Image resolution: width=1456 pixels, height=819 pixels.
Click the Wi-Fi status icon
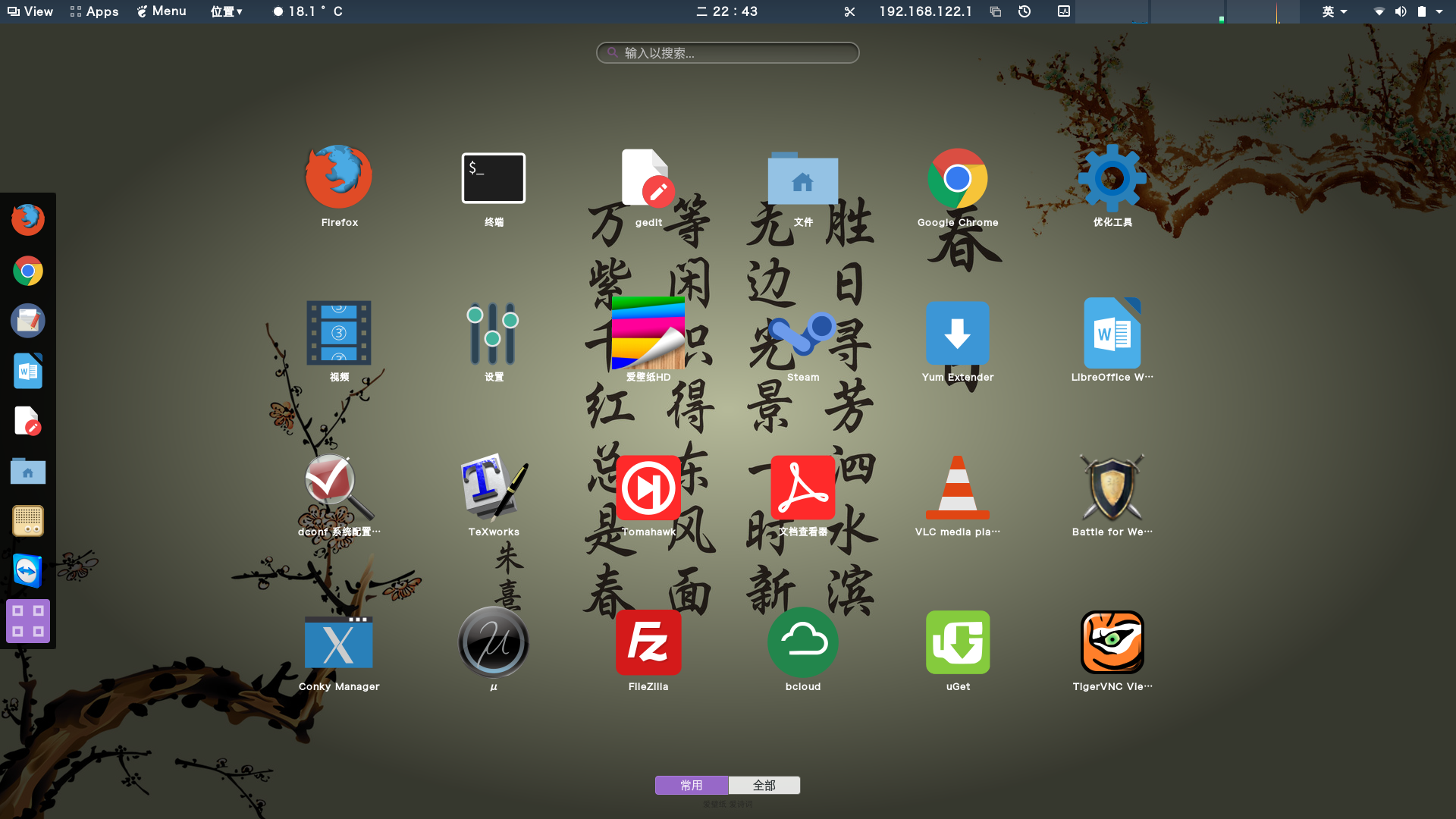pos(1379,11)
